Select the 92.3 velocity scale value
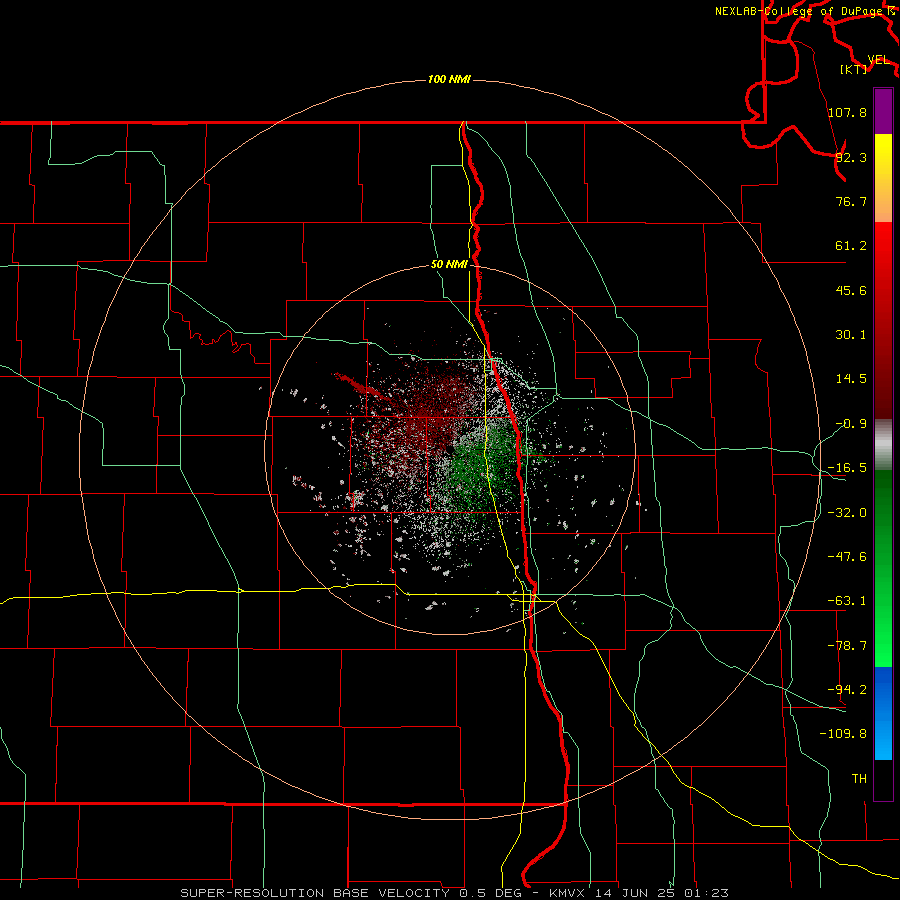This screenshot has width=900, height=900. tap(851, 157)
